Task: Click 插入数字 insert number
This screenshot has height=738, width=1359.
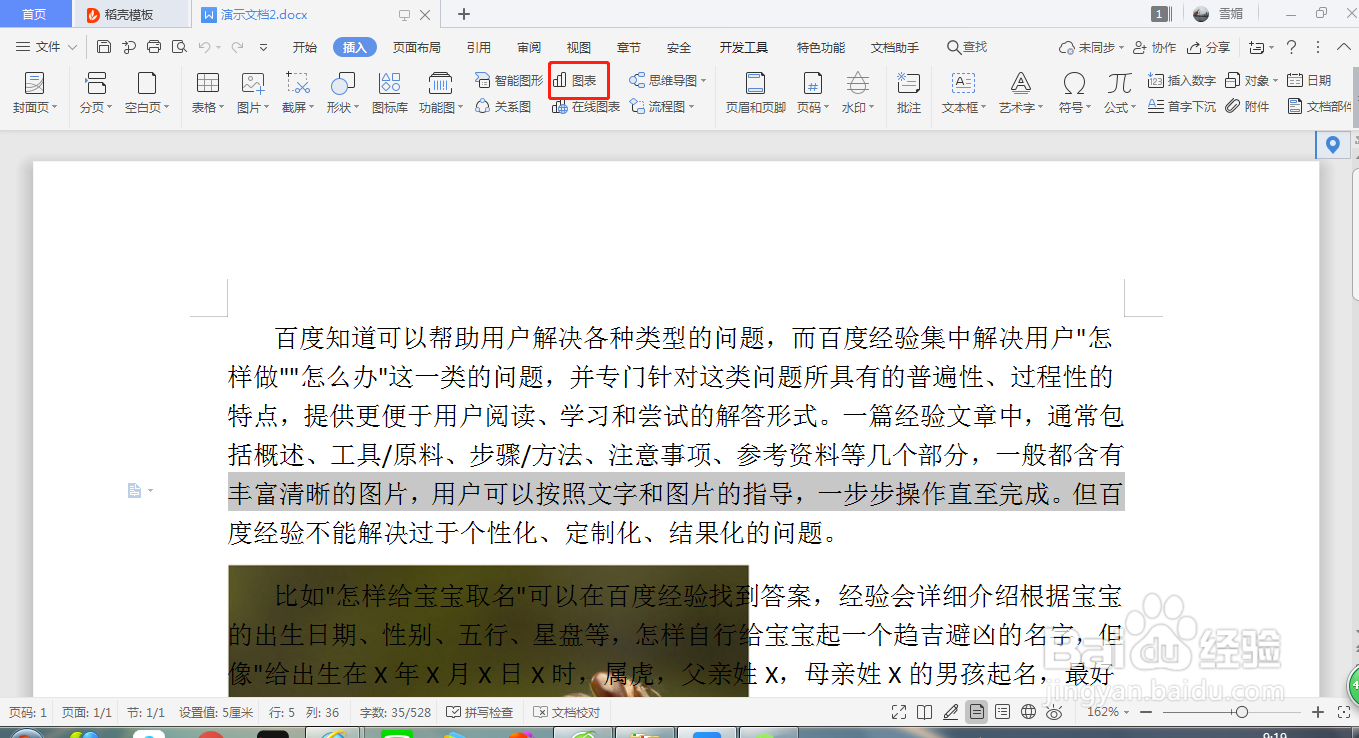Action: tap(1182, 80)
